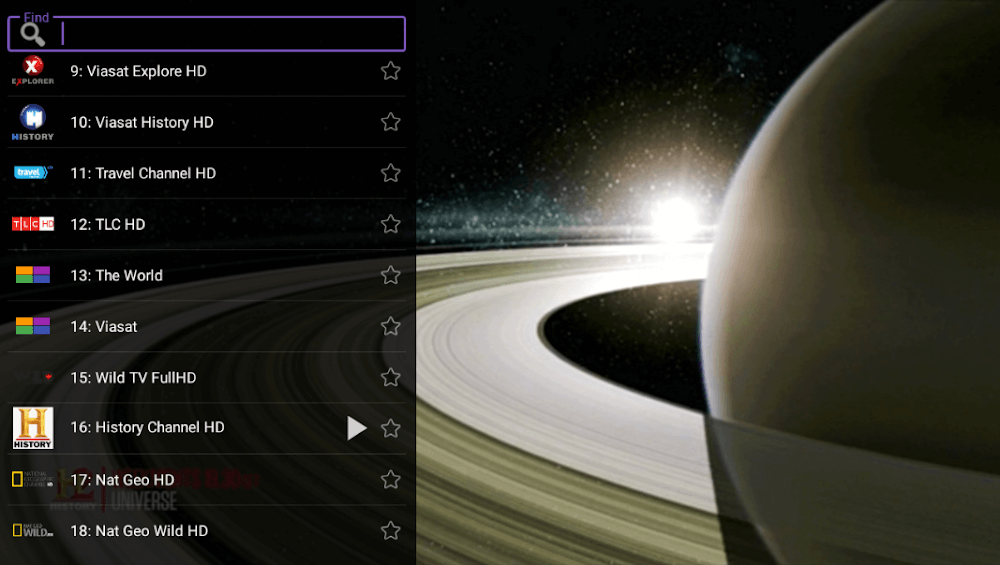The height and width of the screenshot is (565, 1000).
Task: Click the TLC HD channel logo
Action: click(x=33, y=224)
